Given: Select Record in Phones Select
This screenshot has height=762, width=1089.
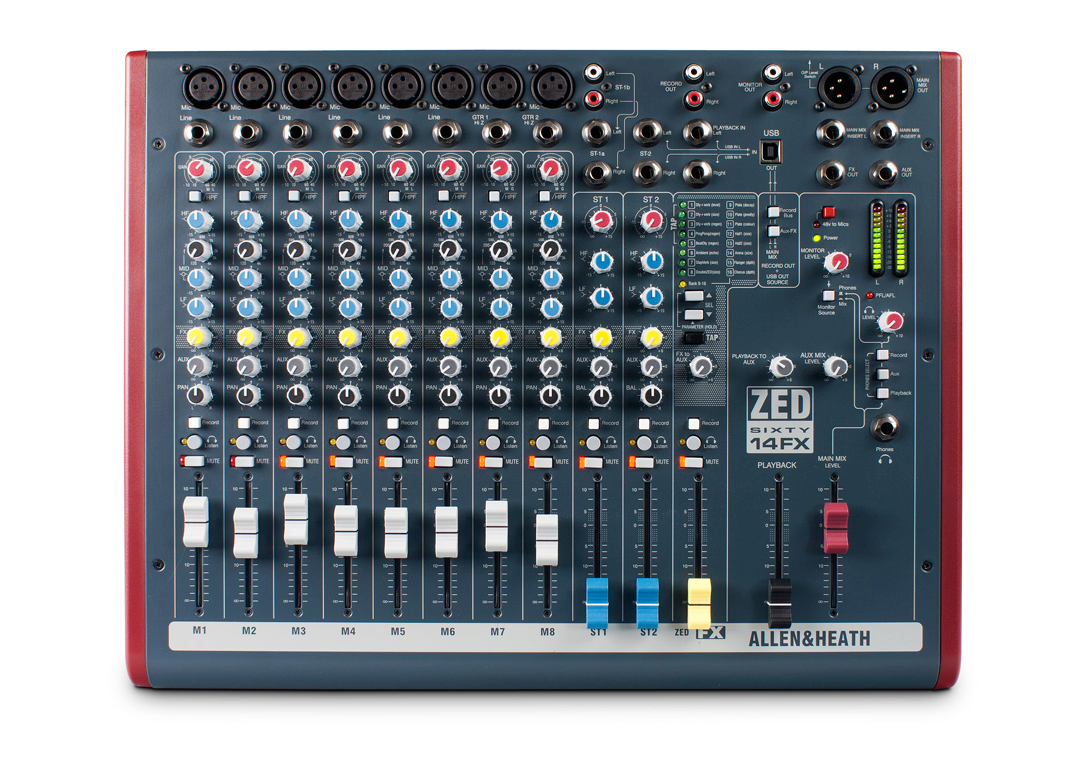Looking at the screenshot, I should pyautogui.click(x=883, y=355).
